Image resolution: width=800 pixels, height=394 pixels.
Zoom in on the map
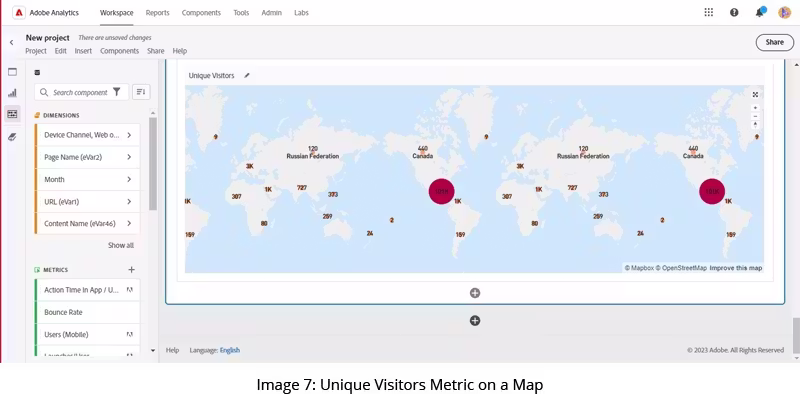point(755,108)
